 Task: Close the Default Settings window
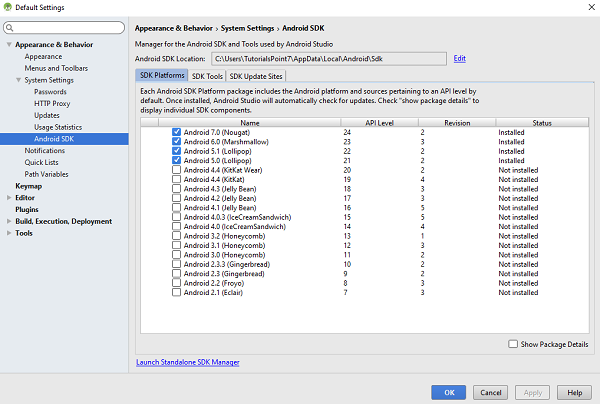pyautogui.click(x=585, y=8)
